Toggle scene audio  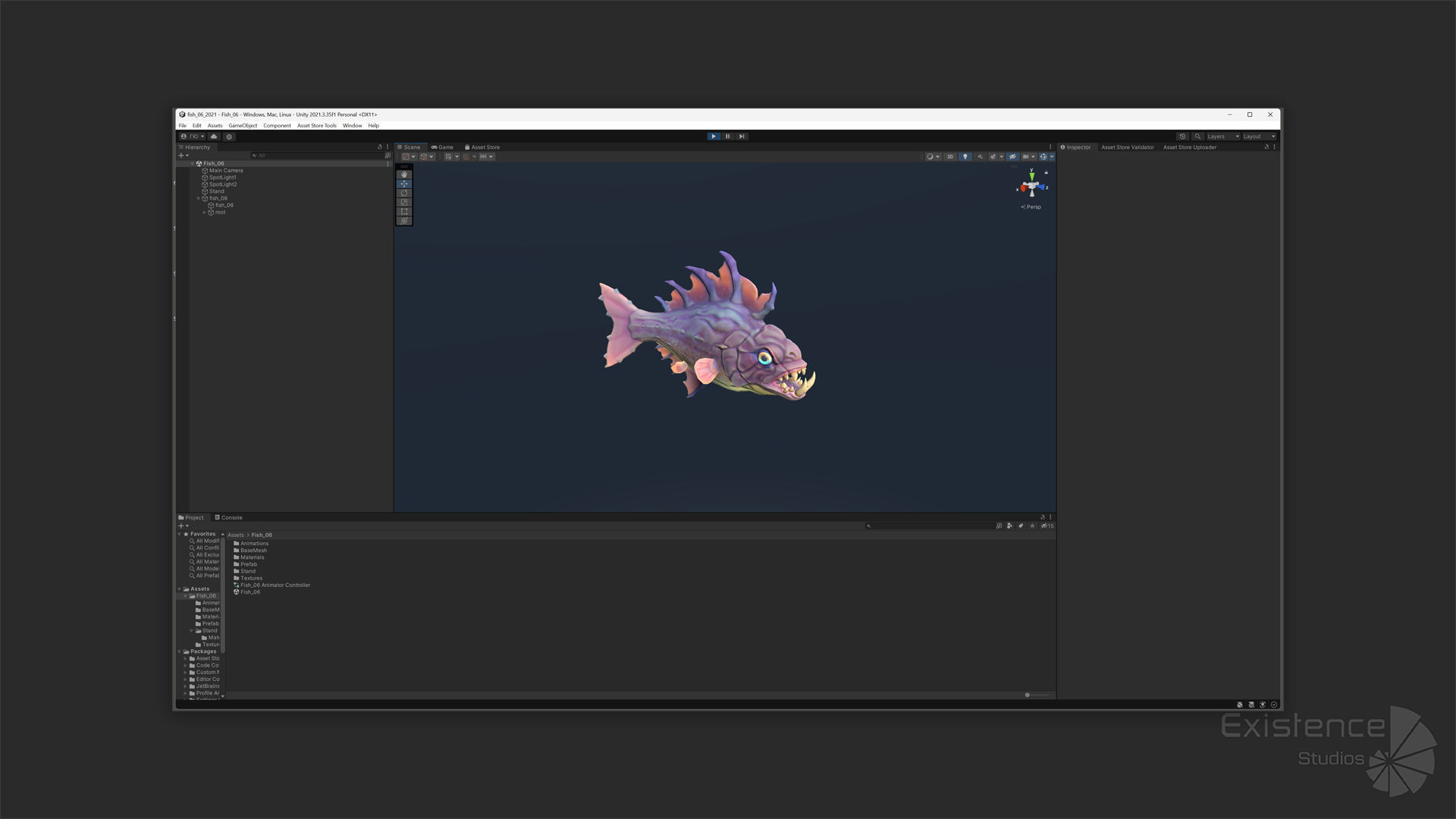tap(980, 156)
